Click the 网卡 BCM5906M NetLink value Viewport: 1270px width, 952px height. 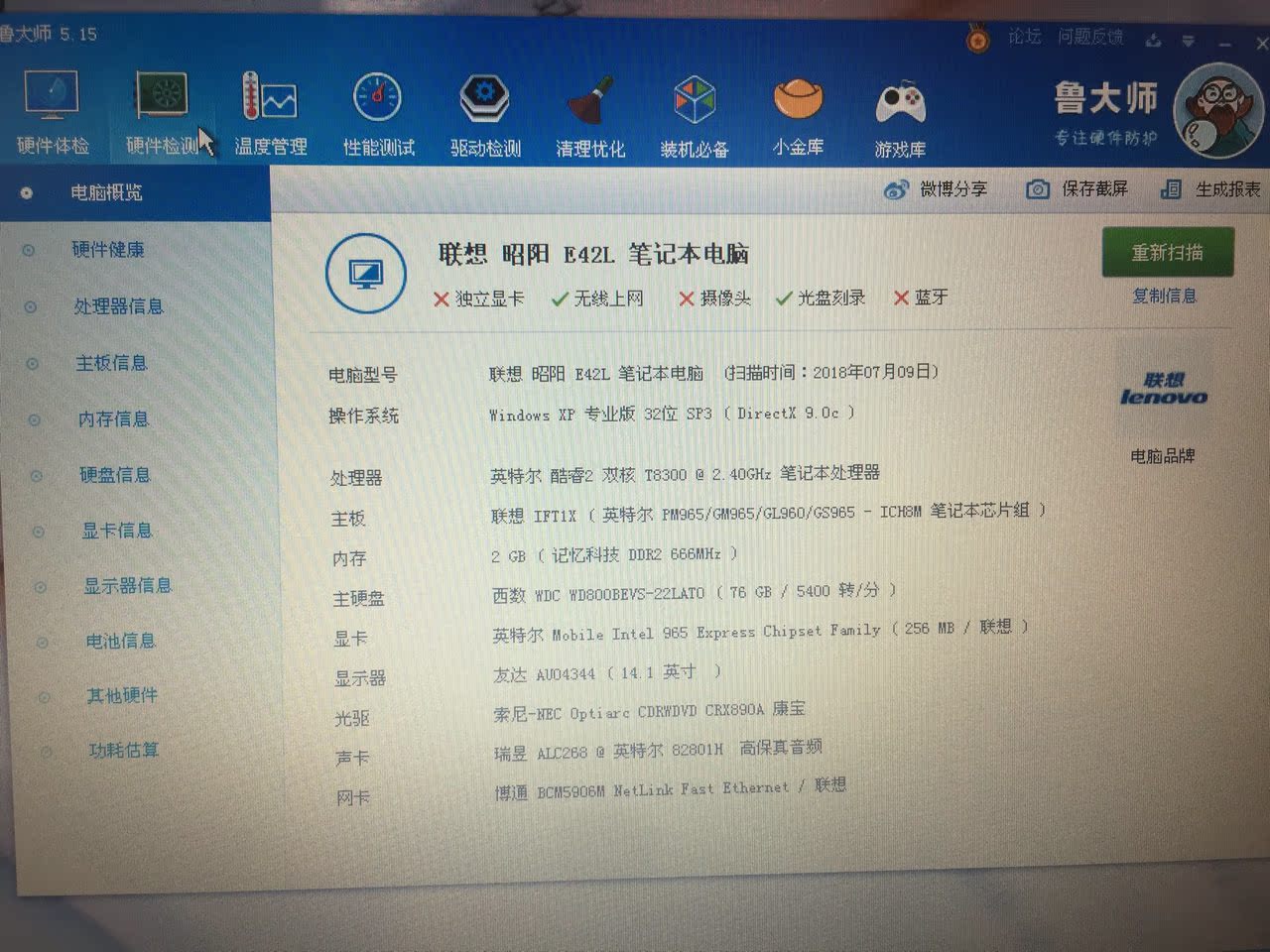tap(671, 789)
